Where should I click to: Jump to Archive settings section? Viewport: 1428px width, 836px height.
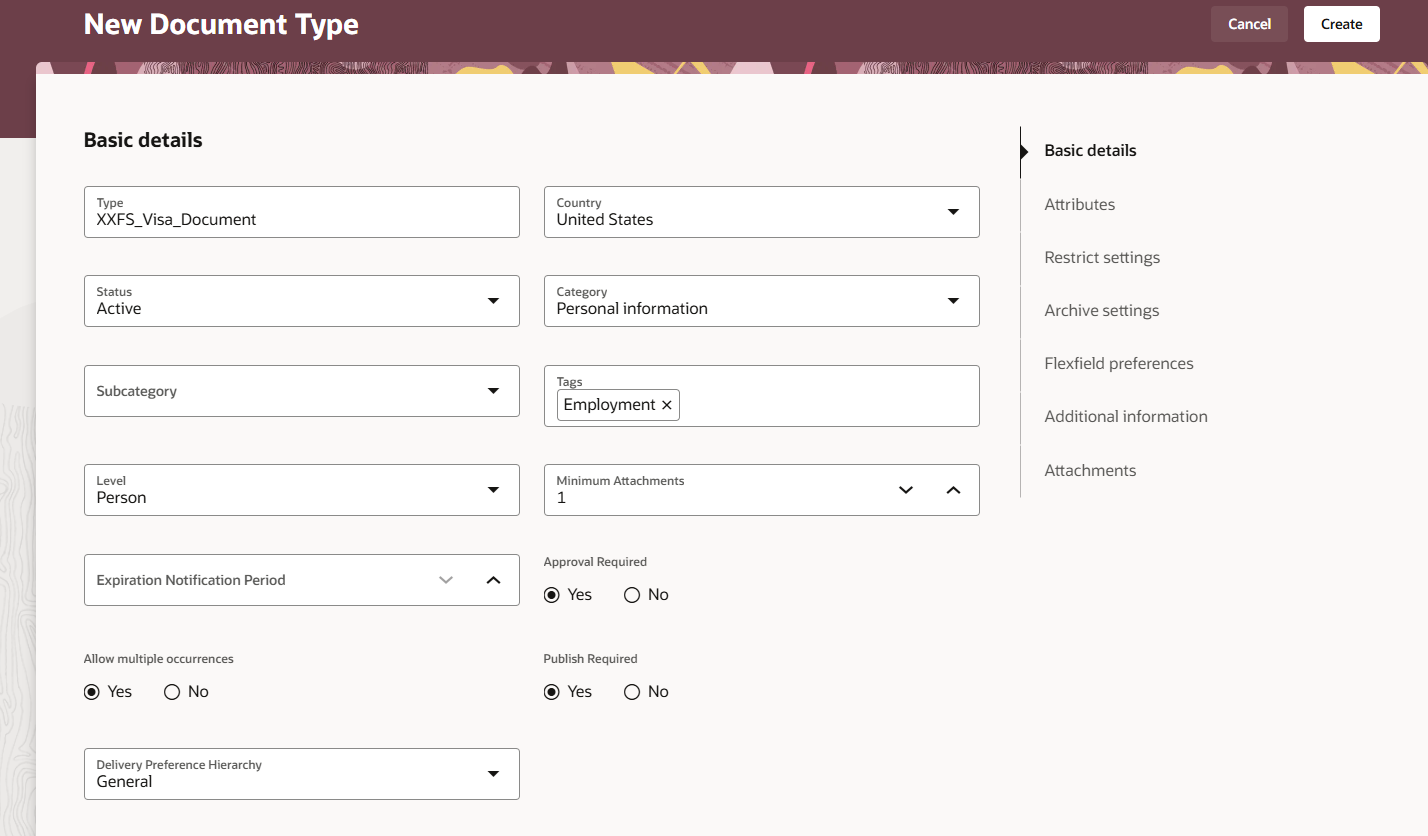click(1101, 310)
